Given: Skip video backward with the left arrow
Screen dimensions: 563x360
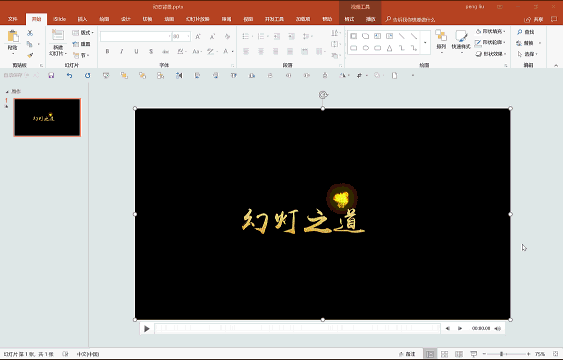Looking at the screenshot, I should [447, 328].
